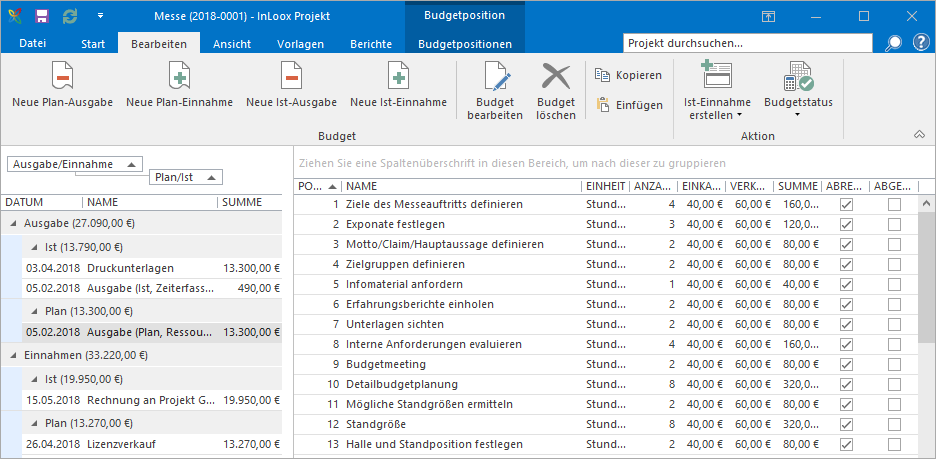Select Rechnung an Projekt G... entry
The width and height of the screenshot is (936, 459).
(152, 400)
